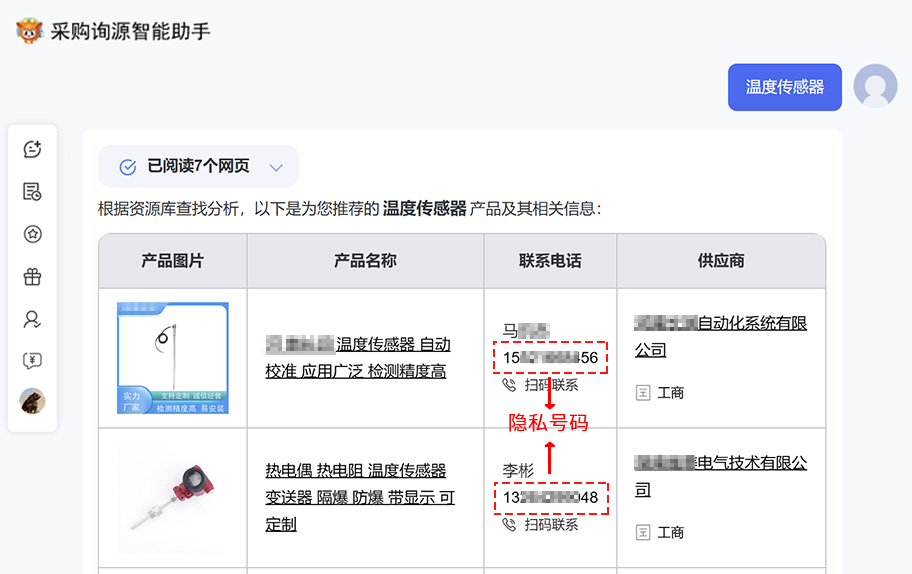Click the gift icon in sidebar
This screenshot has width=912, height=574.
point(32,277)
